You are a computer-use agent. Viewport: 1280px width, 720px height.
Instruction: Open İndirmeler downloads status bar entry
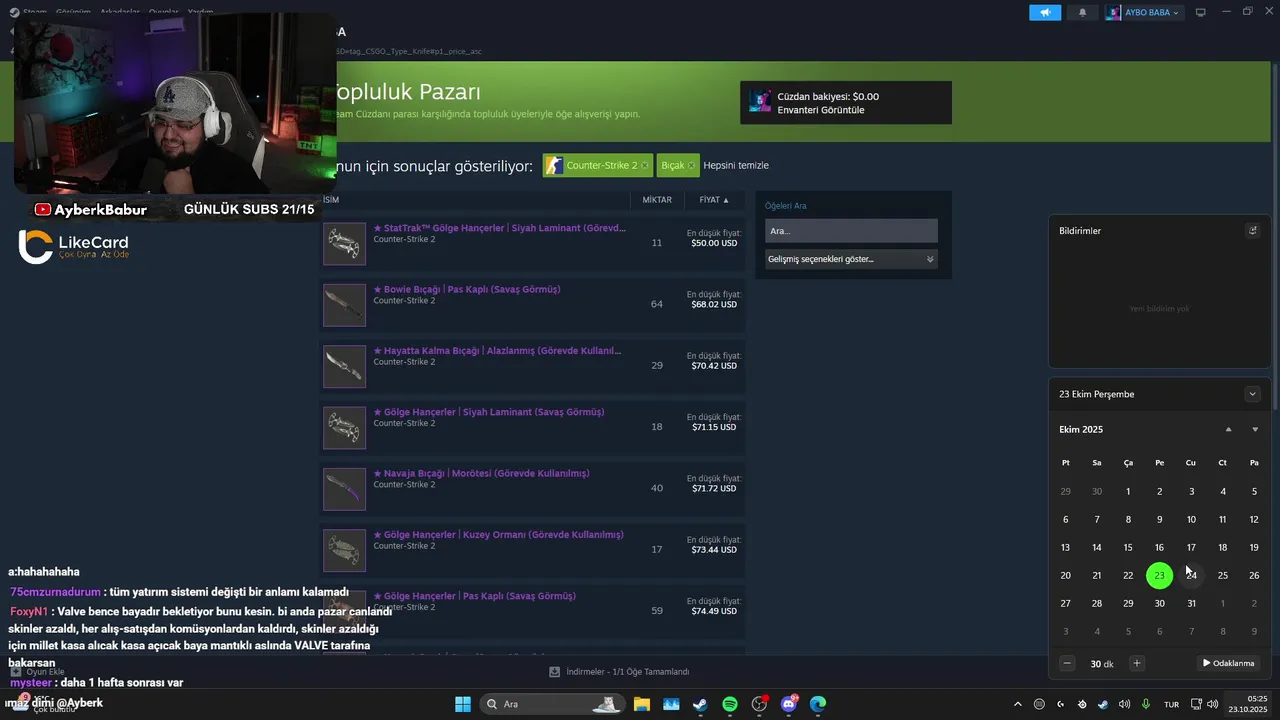click(620, 672)
